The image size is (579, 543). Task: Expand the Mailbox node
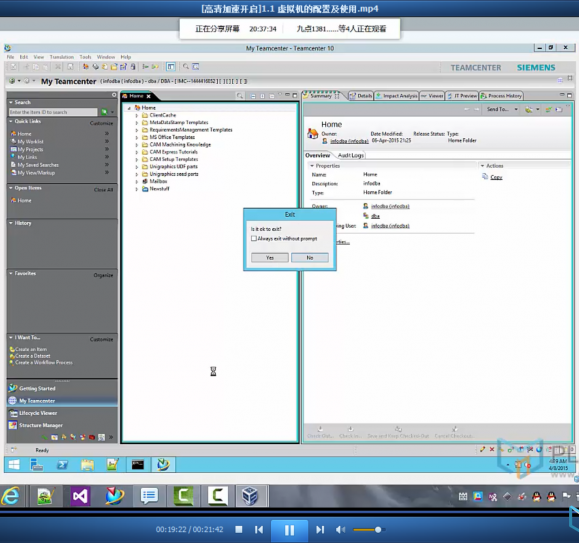tap(137, 182)
